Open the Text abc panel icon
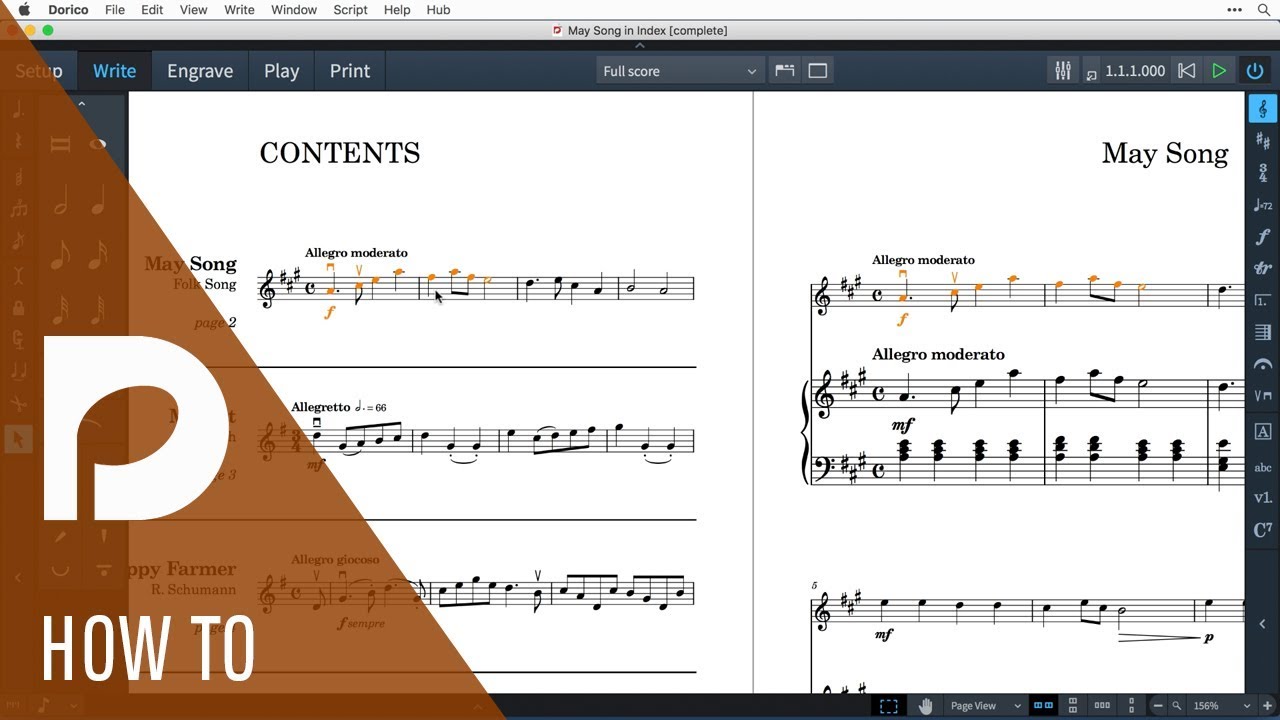 (1262, 466)
